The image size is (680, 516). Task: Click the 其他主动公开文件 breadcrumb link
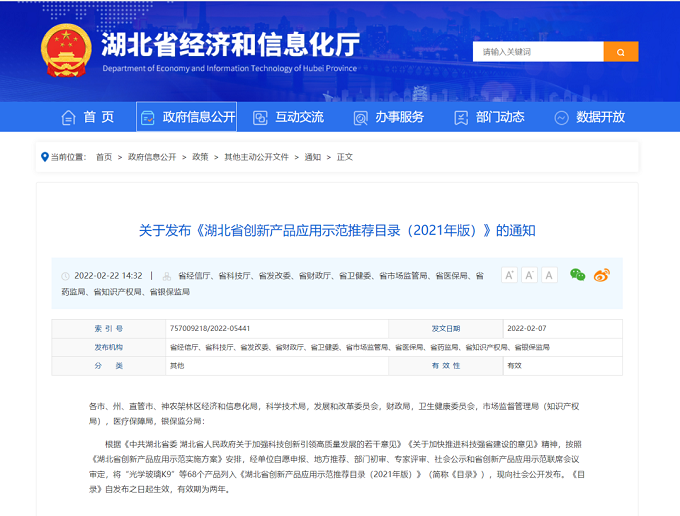click(x=256, y=157)
